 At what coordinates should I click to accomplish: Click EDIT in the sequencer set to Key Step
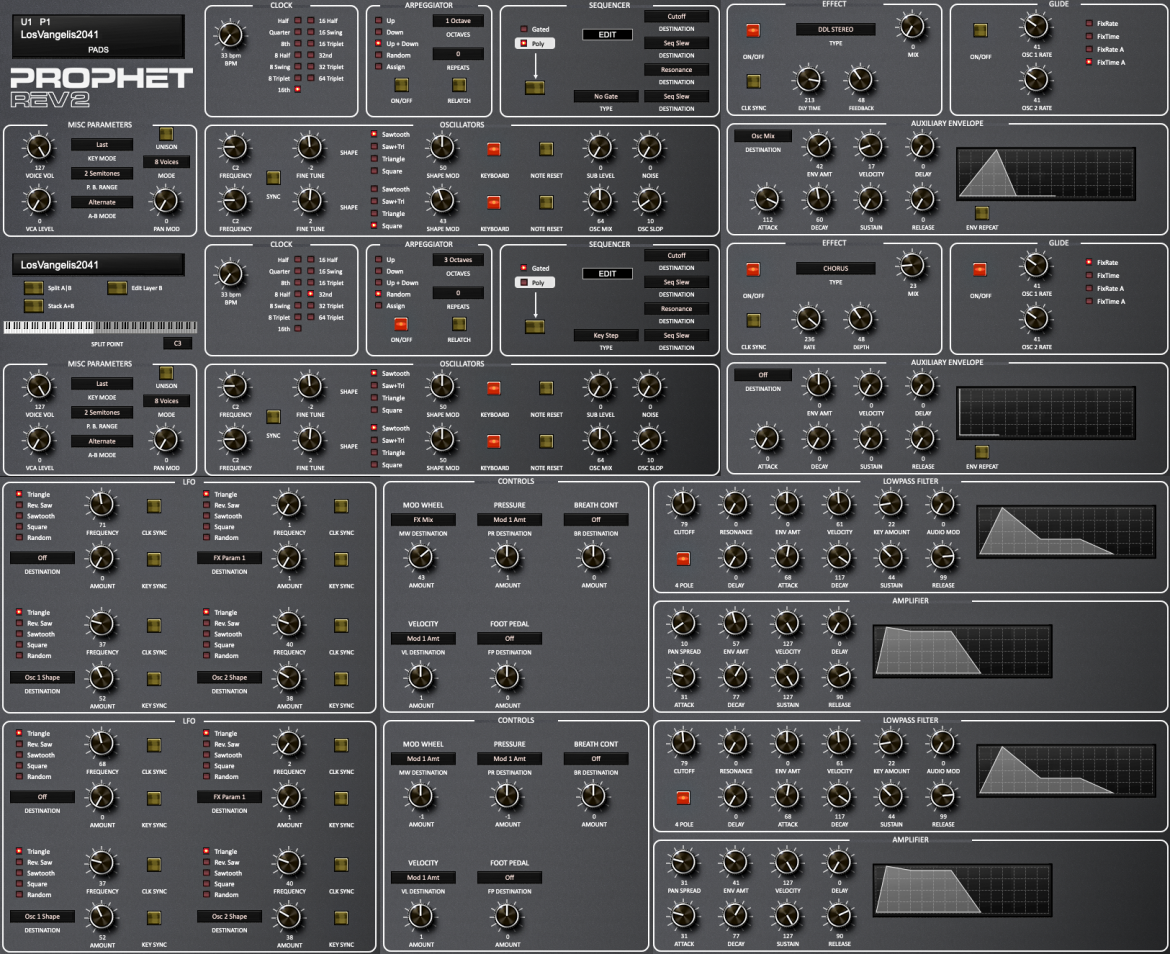pos(607,274)
